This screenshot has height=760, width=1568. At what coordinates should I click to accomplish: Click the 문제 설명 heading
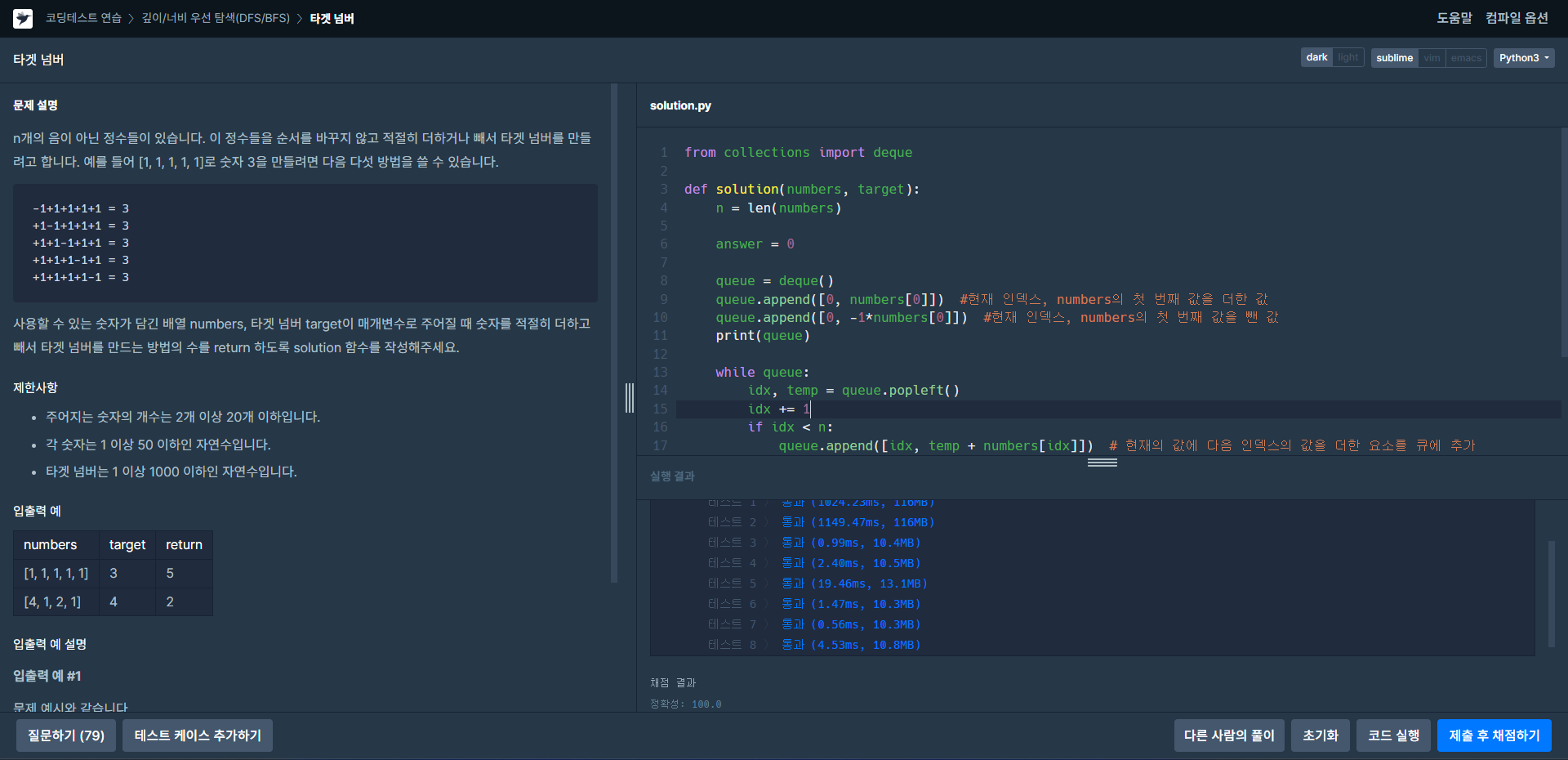[35, 105]
